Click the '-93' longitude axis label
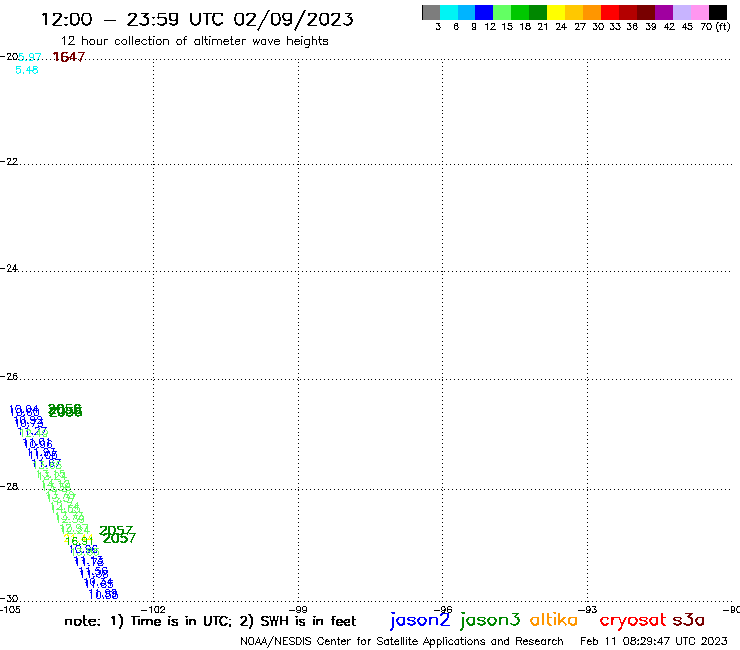The width and height of the screenshot is (740, 650). [588, 609]
